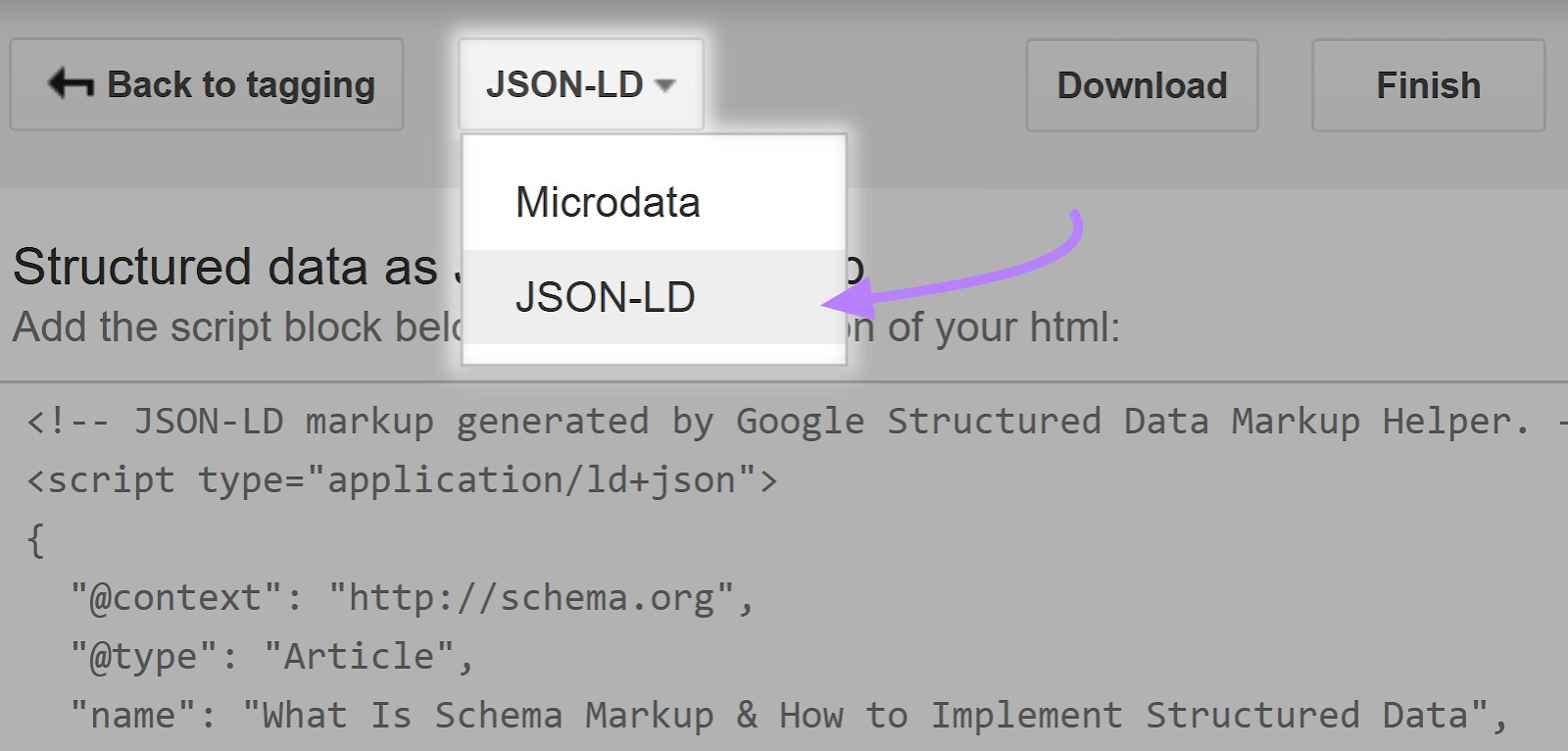Screen dimensions: 1568x751
Task: Click the 'Structured data as' heading
Action: [225, 267]
